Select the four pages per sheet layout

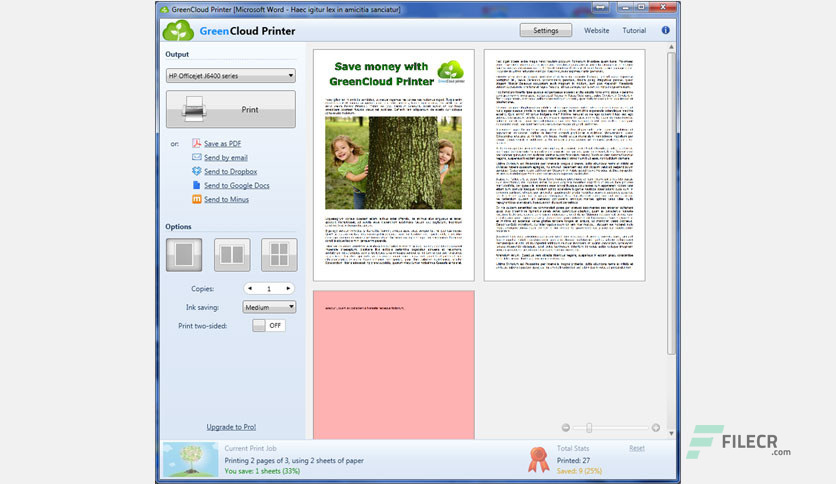tap(279, 255)
